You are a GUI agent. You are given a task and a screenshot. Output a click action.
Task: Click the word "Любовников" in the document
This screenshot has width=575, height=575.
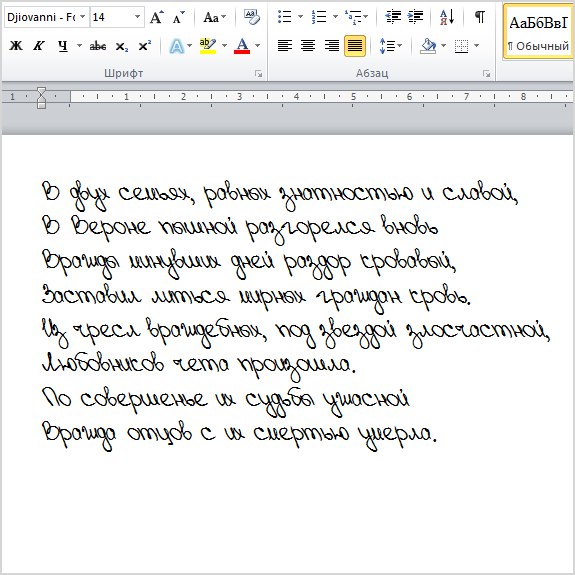point(103,363)
